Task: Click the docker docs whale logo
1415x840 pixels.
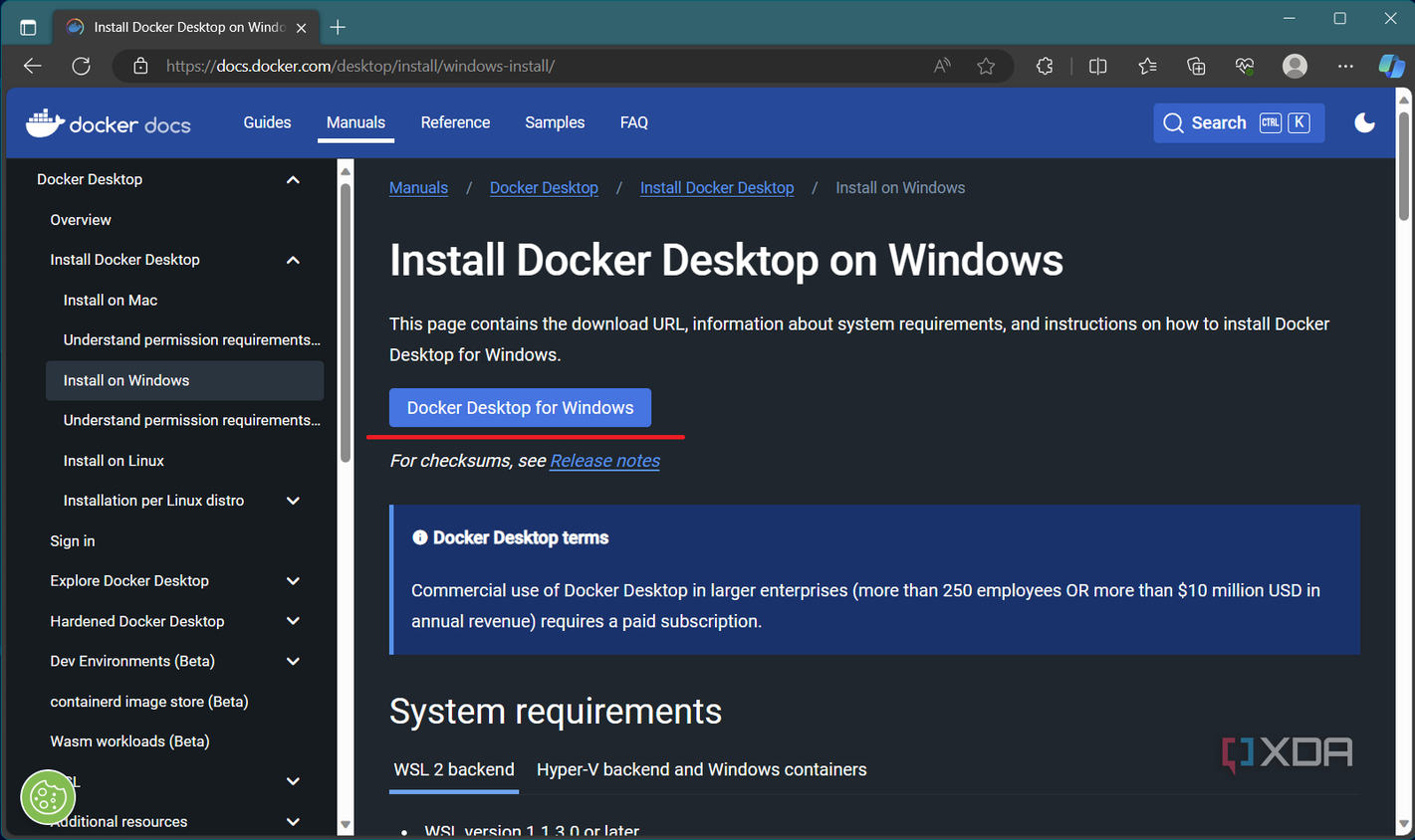Action: (108, 122)
